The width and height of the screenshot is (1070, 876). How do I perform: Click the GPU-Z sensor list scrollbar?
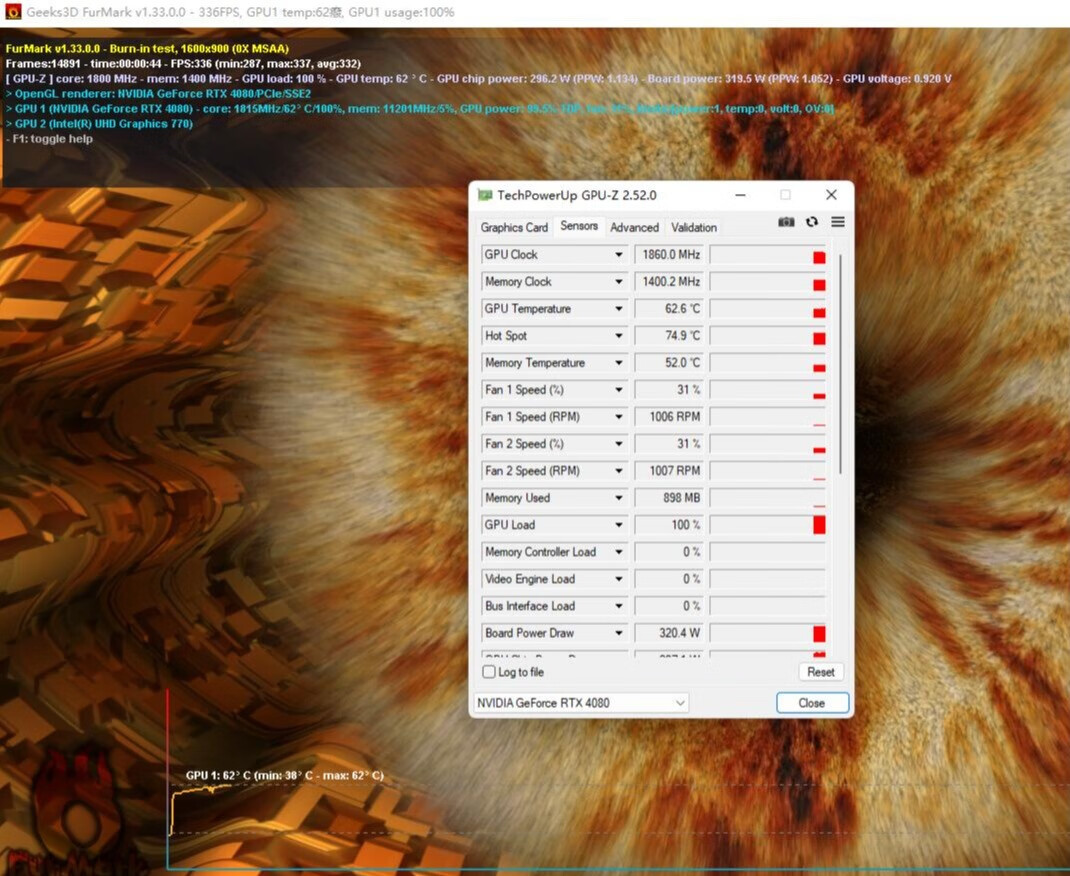coord(840,364)
